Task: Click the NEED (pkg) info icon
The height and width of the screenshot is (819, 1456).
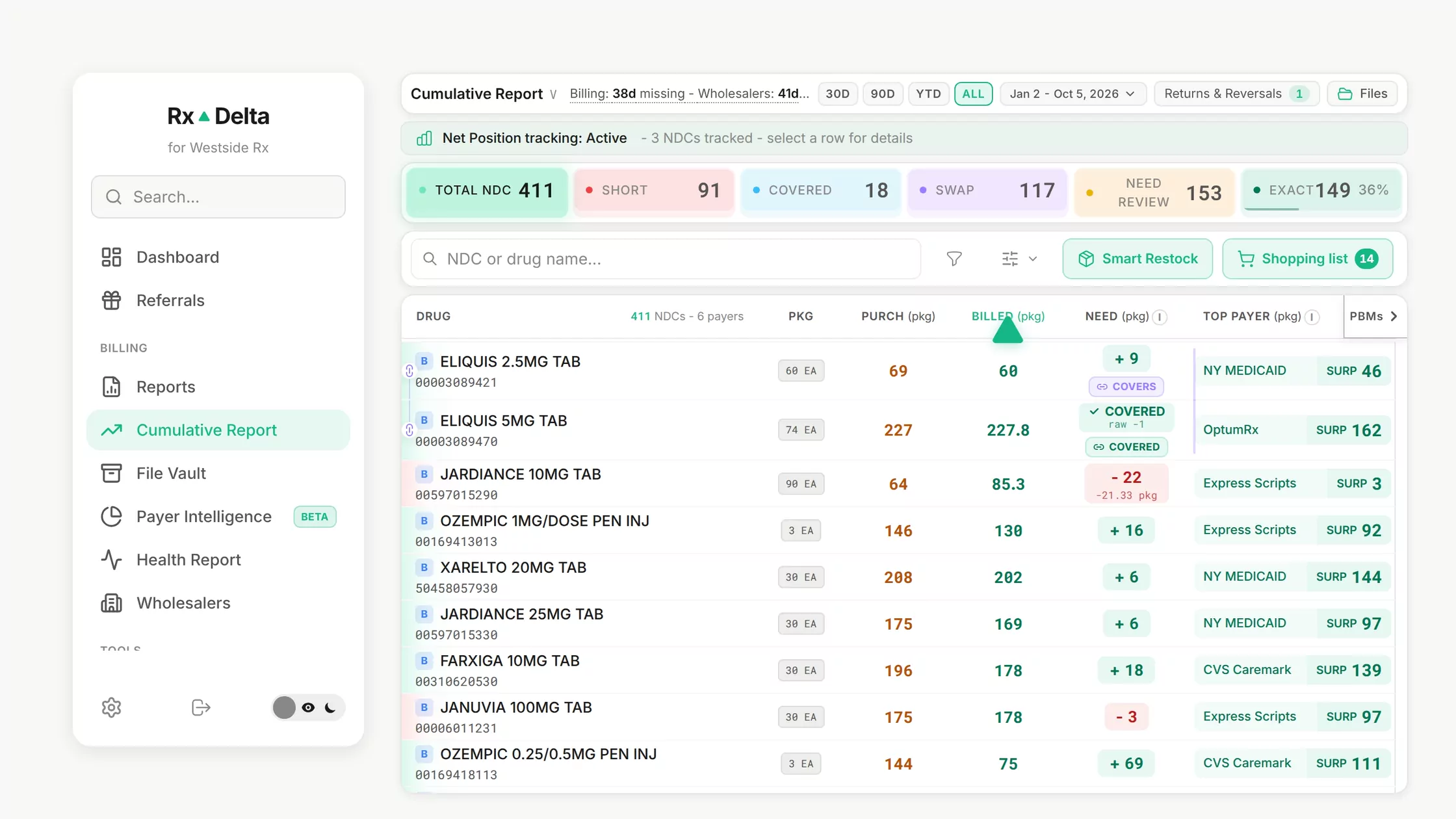Action: [1160, 317]
